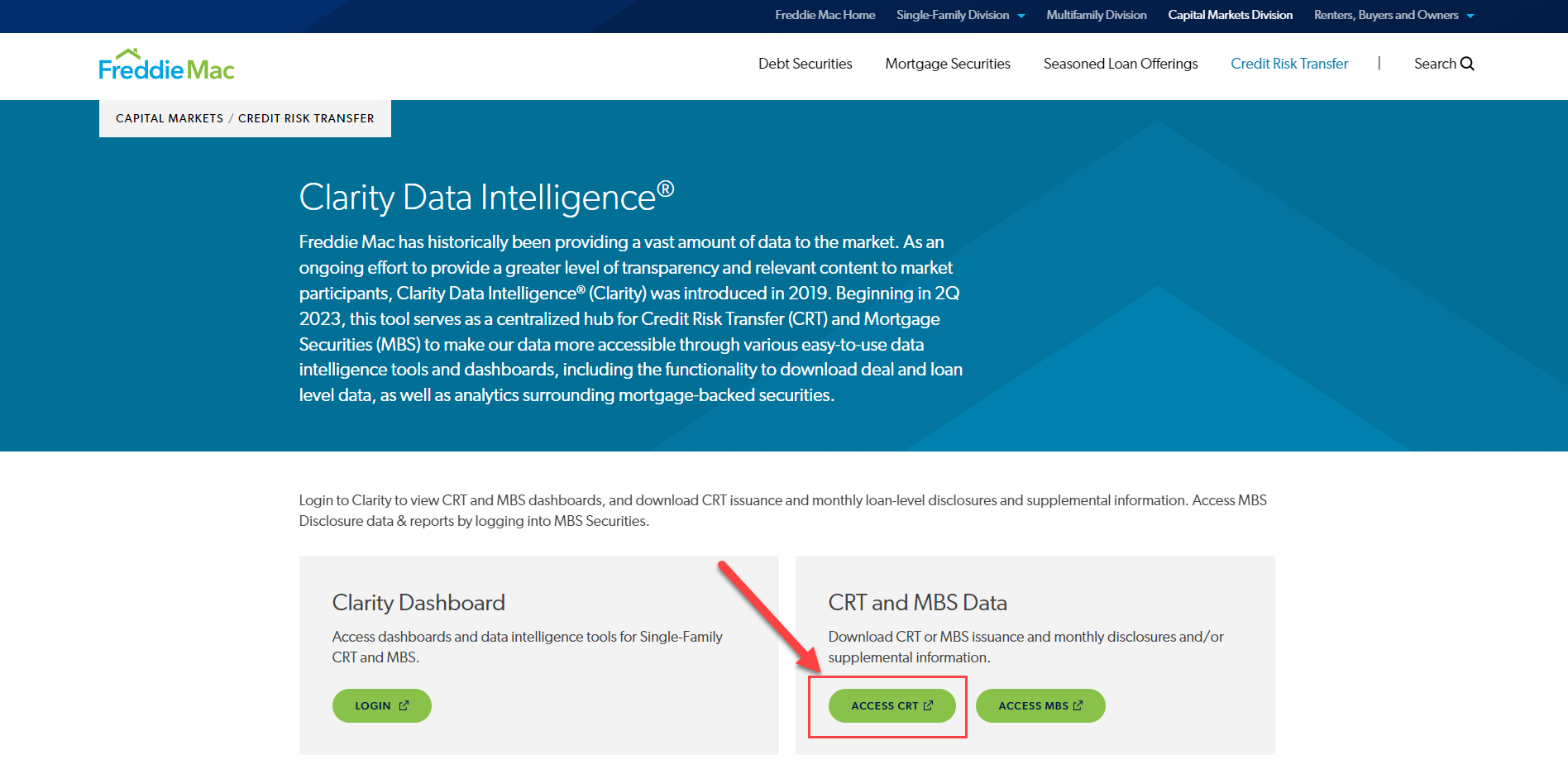Image resolution: width=1568 pixels, height=774 pixels.
Task: Click the Freddie Mac logo
Action: pos(166,64)
